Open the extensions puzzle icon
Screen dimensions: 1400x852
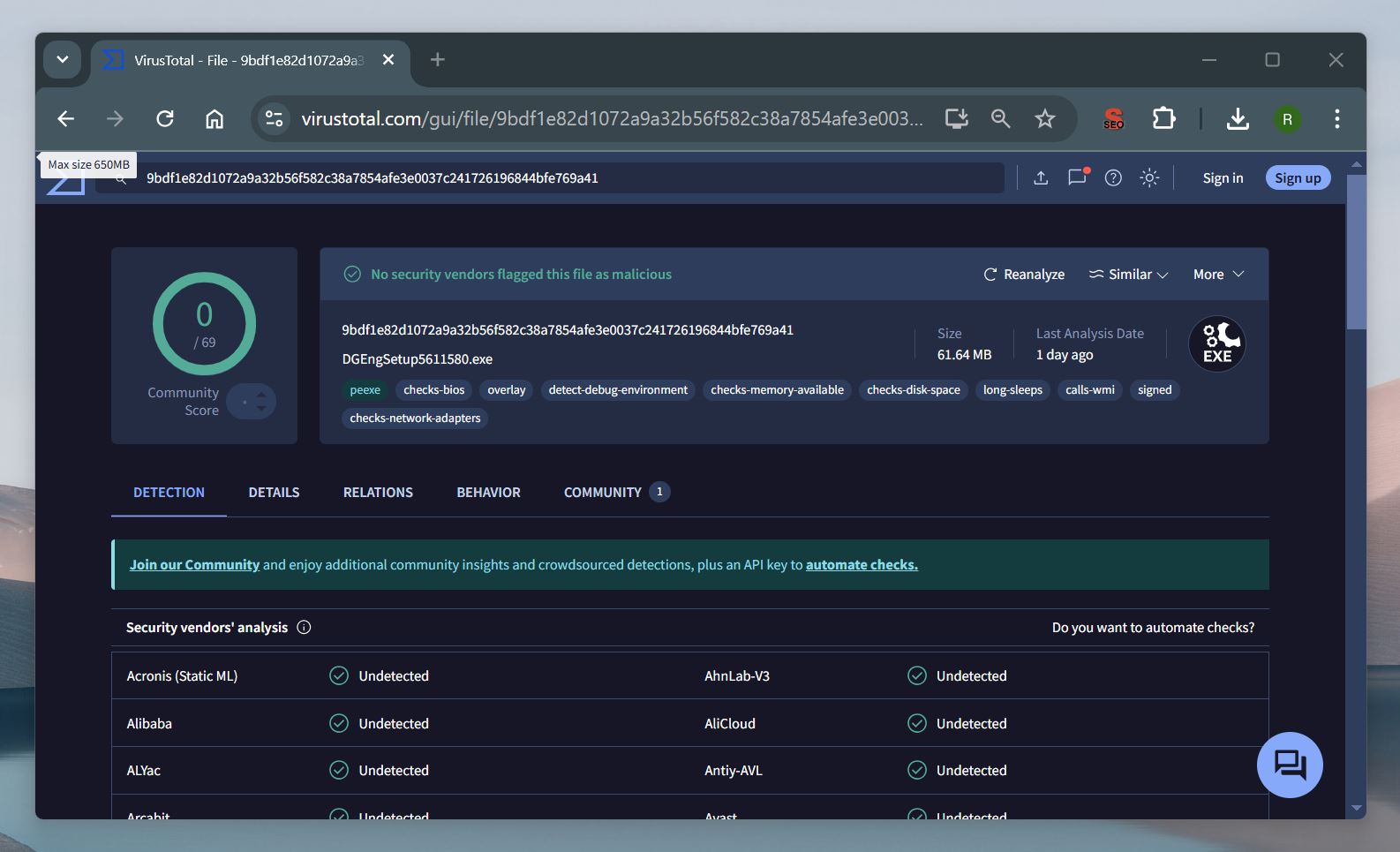click(x=1164, y=118)
